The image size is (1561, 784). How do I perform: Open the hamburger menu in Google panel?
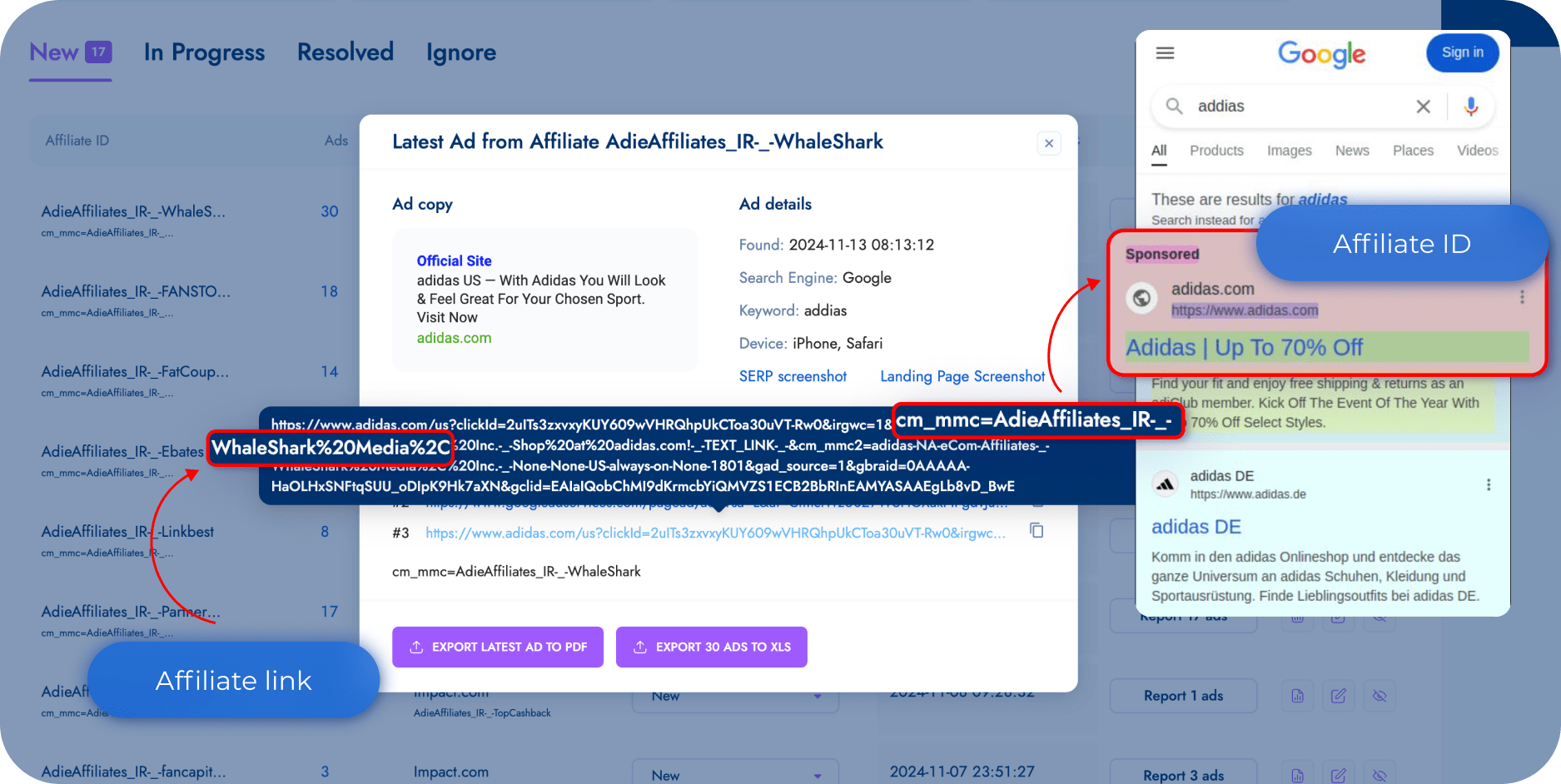pos(1165,53)
